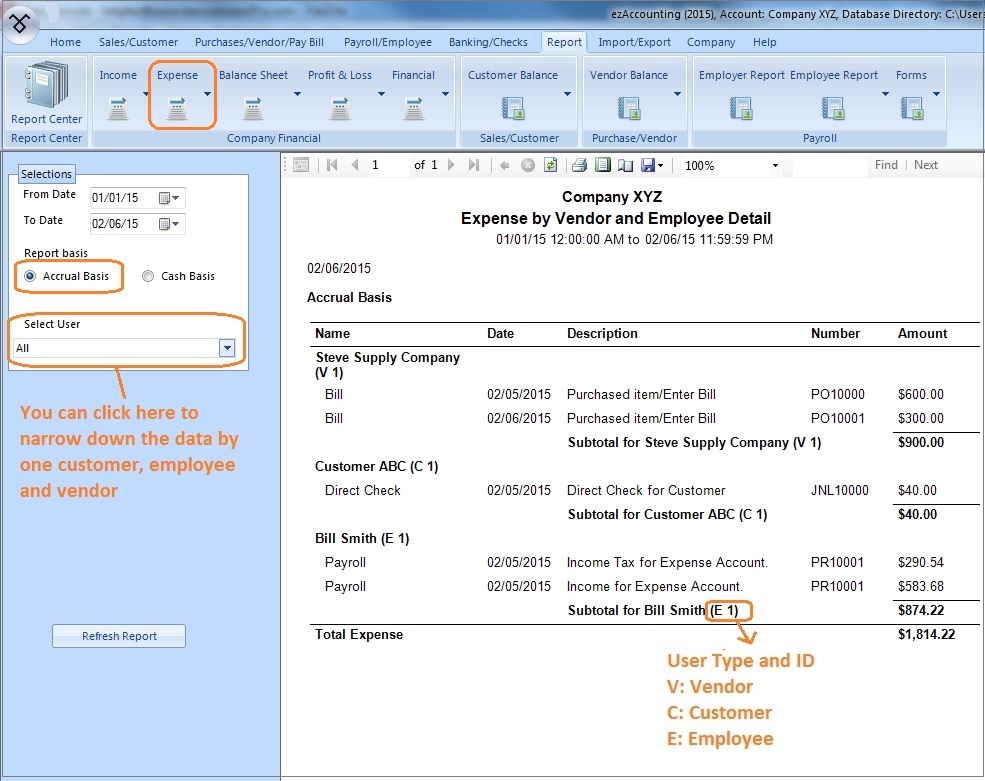Open the Employer Report icon
Viewport: 985px width, 781px height.
(741, 107)
